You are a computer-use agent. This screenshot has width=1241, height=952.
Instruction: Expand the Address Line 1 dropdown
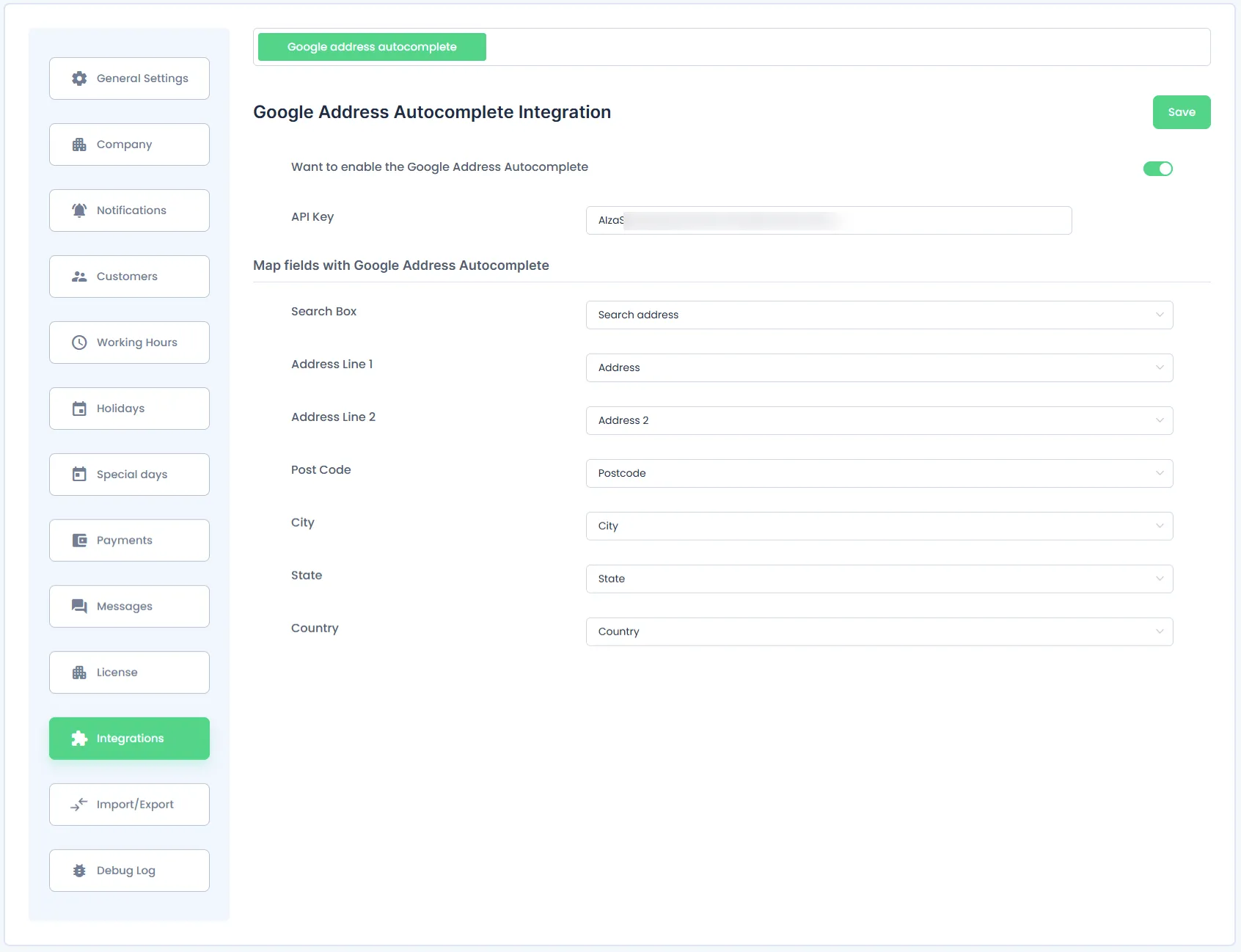point(879,367)
